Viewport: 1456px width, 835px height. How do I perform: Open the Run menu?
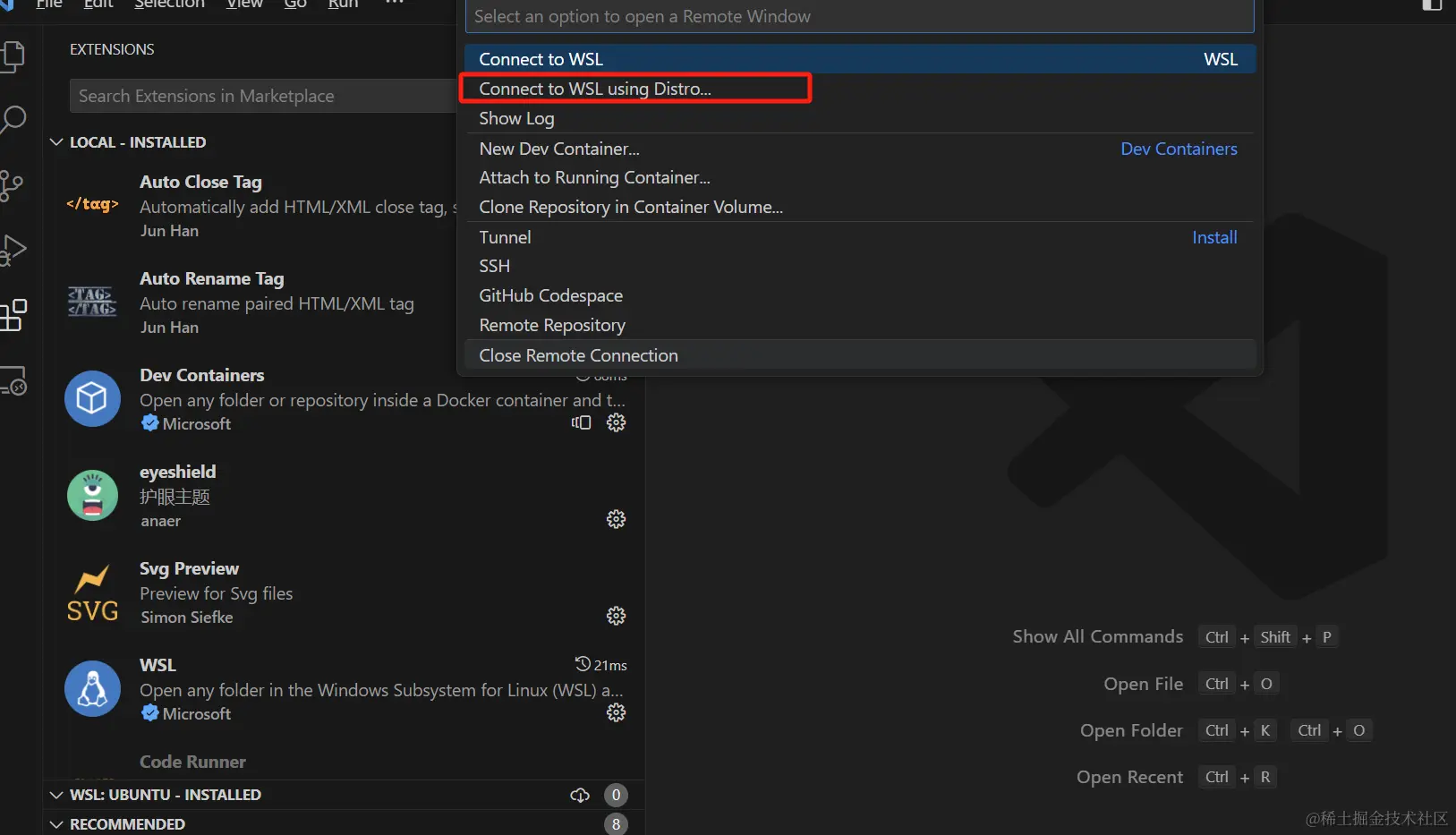pyautogui.click(x=343, y=4)
